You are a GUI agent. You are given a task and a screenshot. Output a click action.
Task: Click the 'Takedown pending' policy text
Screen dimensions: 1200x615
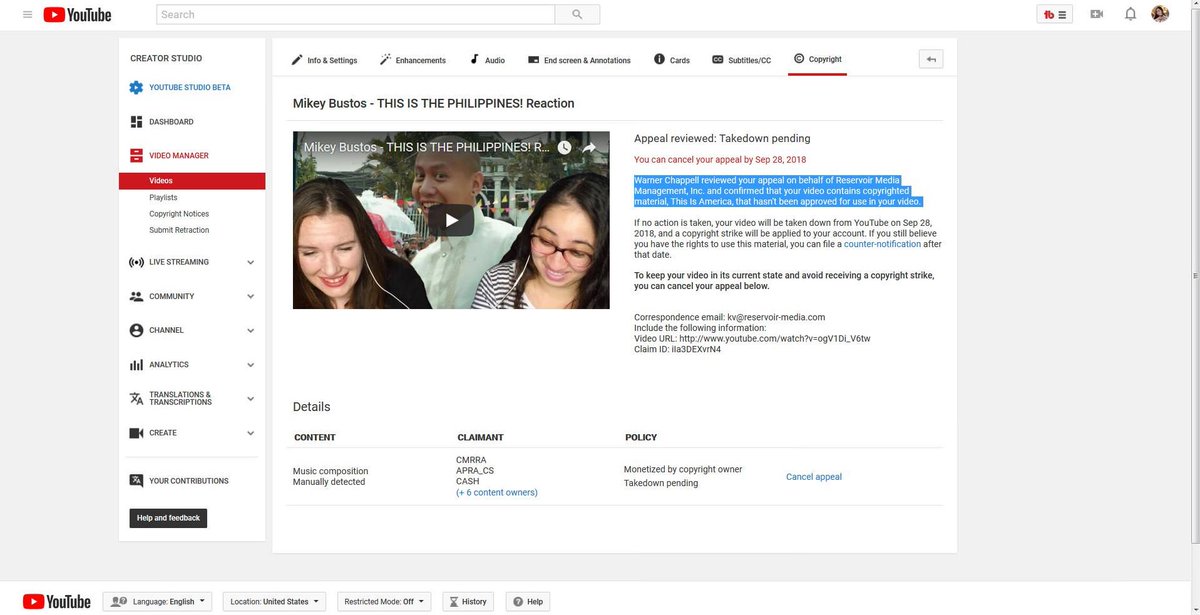[x=661, y=483]
